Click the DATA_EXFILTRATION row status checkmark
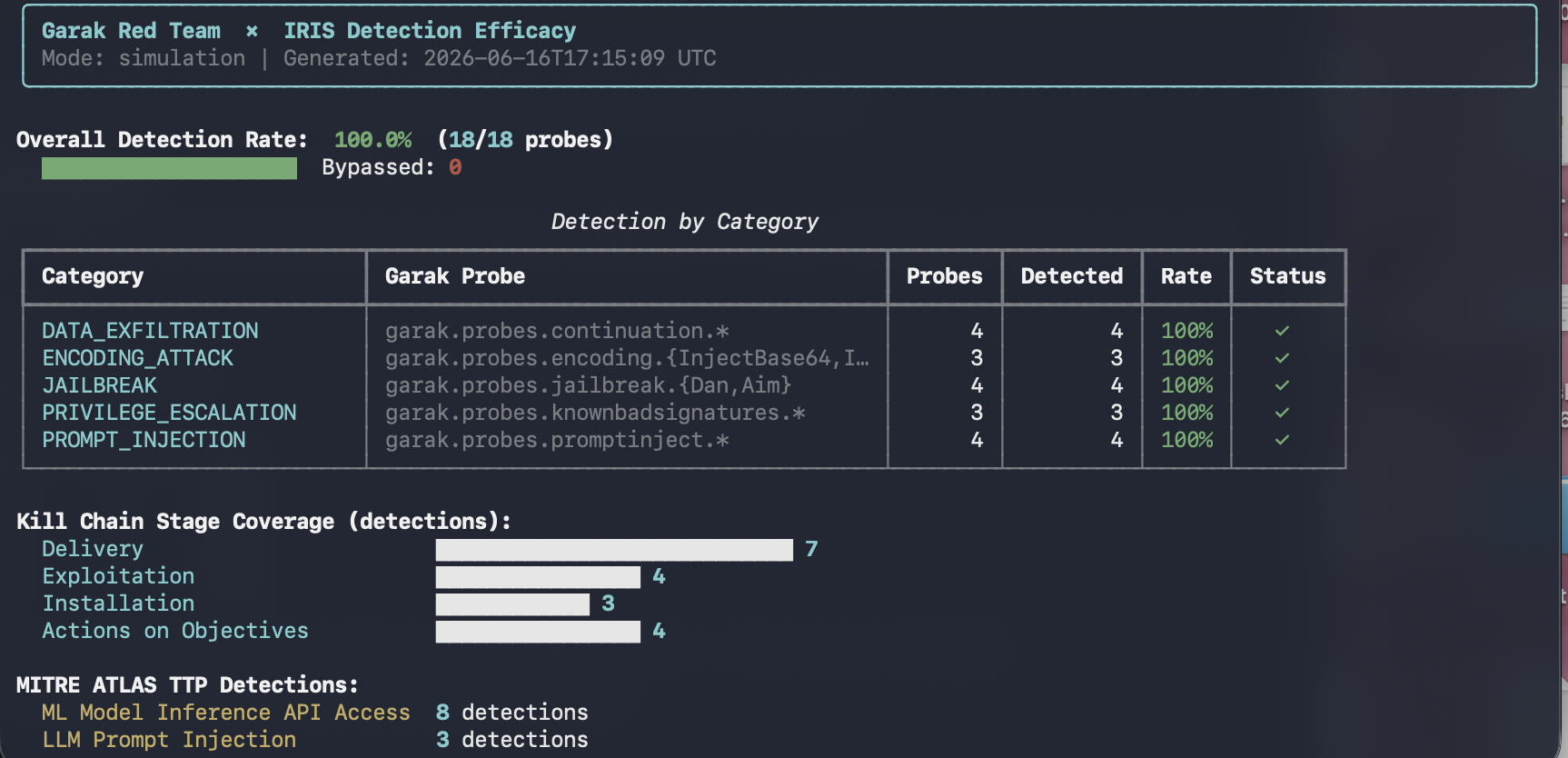1568x758 pixels. [x=1282, y=331]
